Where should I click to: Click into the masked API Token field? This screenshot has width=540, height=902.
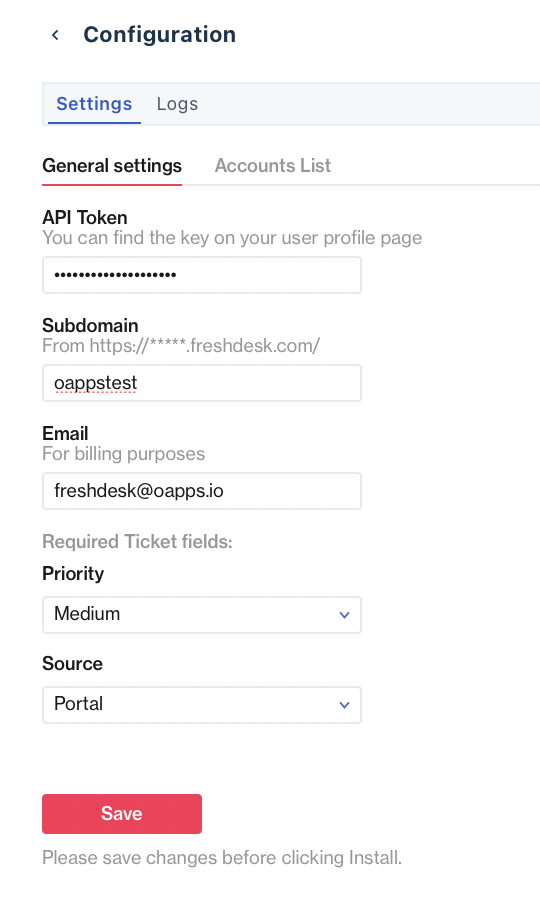[202, 275]
